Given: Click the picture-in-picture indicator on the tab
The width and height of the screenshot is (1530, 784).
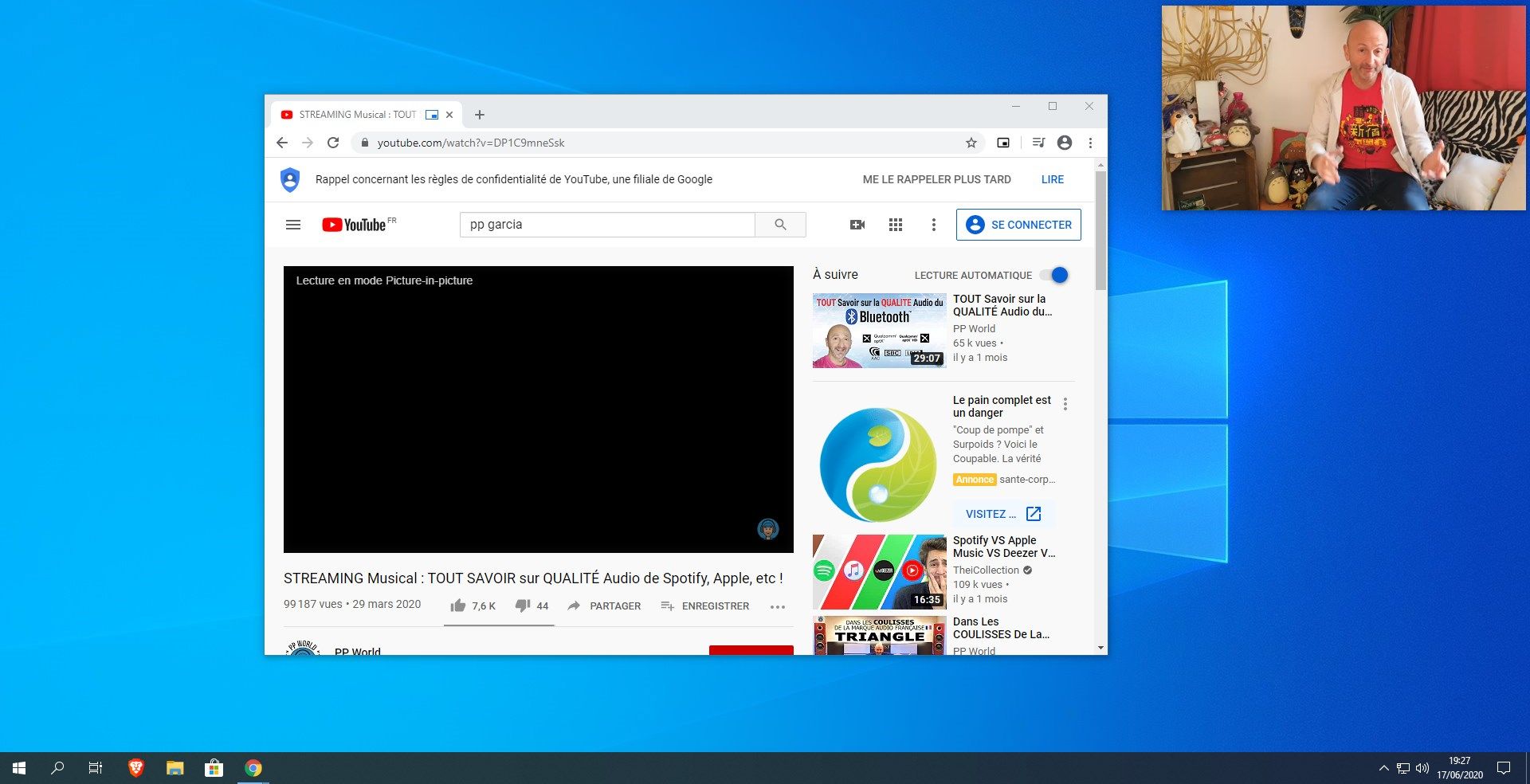Looking at the screenshot, I should point(432,115).
